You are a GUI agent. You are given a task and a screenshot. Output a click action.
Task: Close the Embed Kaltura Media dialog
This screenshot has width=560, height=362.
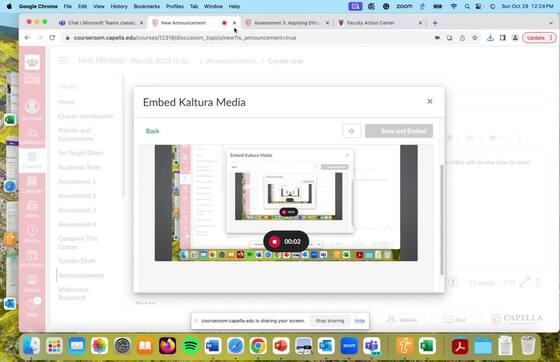point(430,101)
